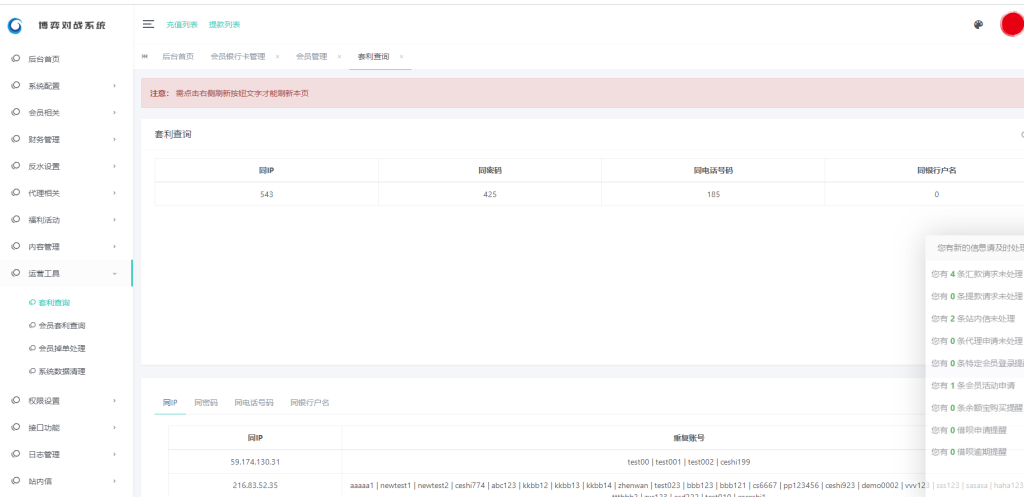This screenshot has height=497, width=1024.
Task: Click the tab bar scroll-left icon
Action: (x=146, y=57)
